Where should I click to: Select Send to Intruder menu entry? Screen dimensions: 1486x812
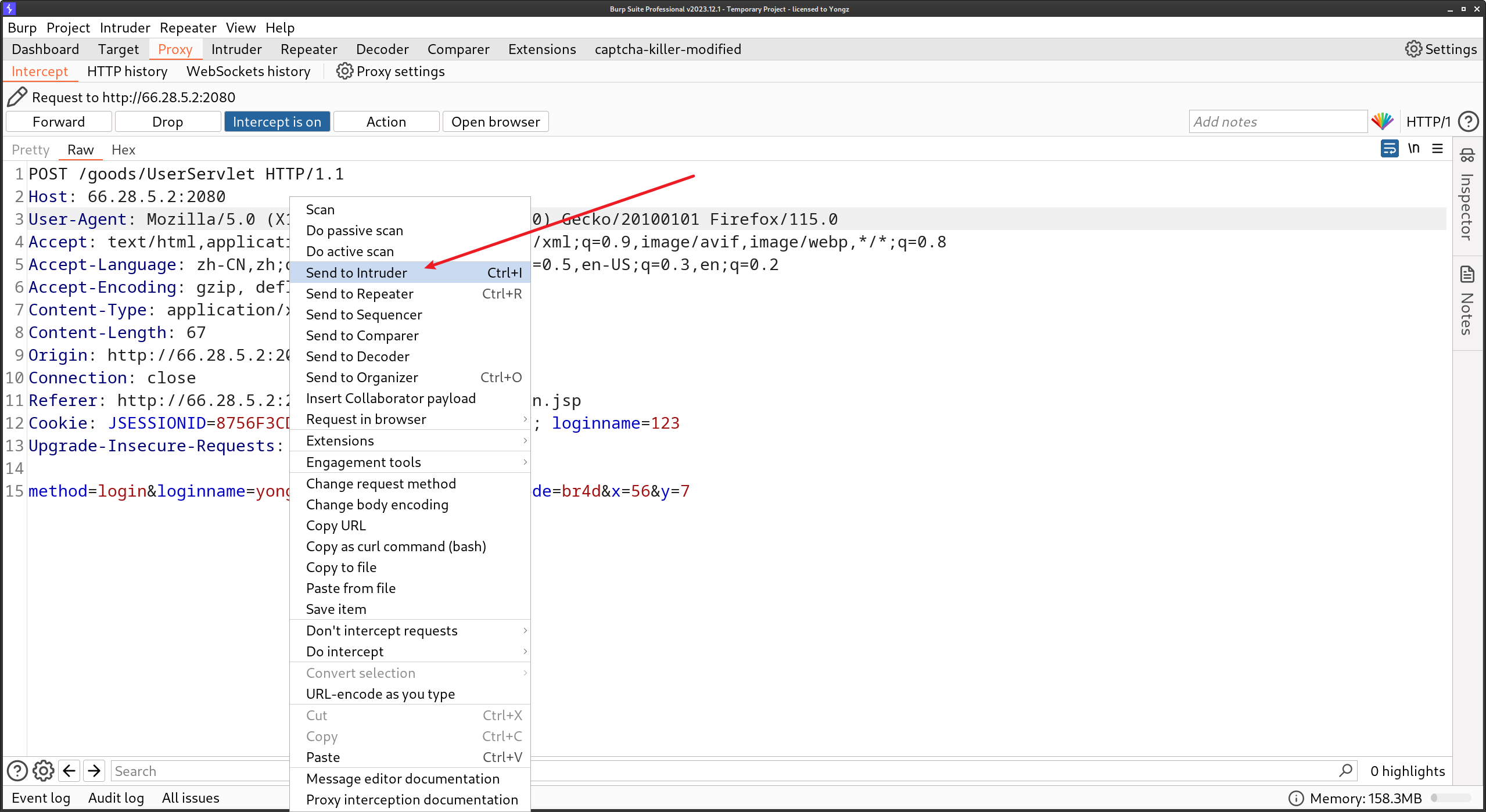tap(410, 272)
